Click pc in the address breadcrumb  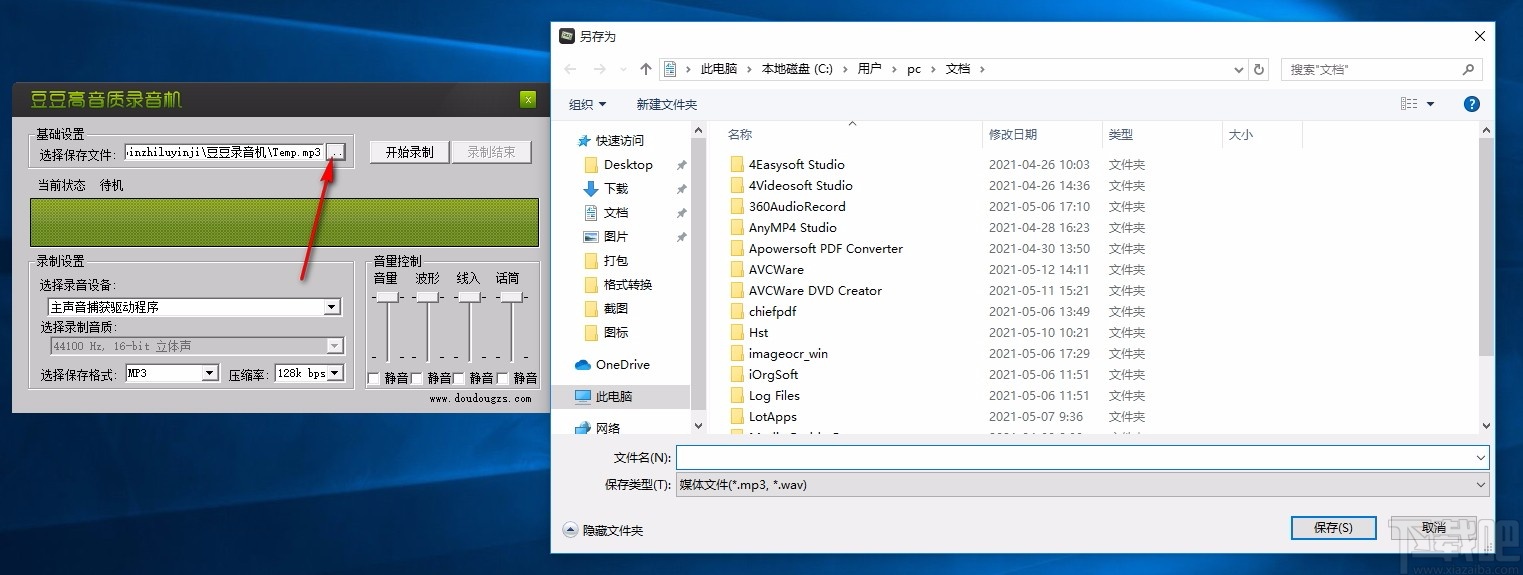[x=914, y=69]
